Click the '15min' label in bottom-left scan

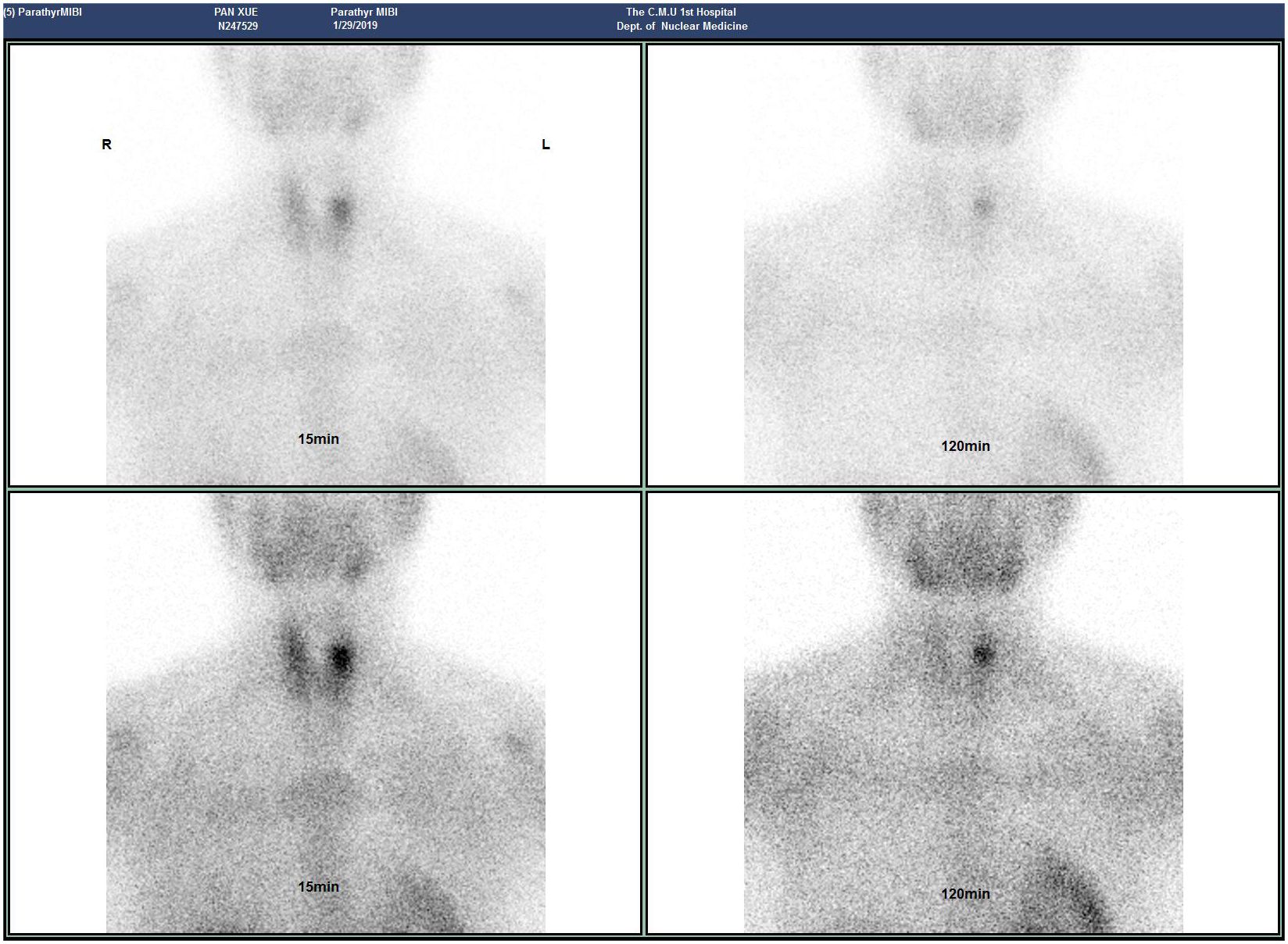click(x=319, y=887)
